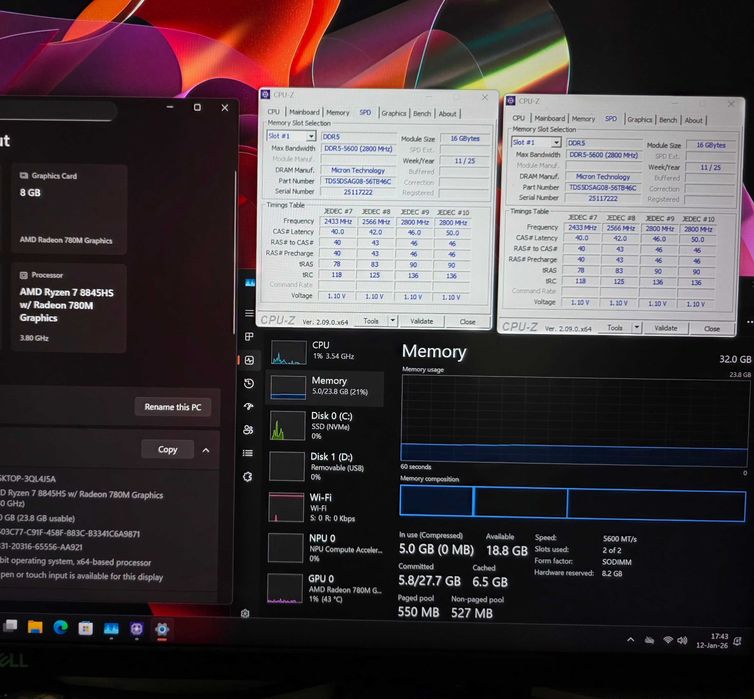754x699 pixels.
Task: Click Tools button in left CPU-Z window
Action: point(371,321)
